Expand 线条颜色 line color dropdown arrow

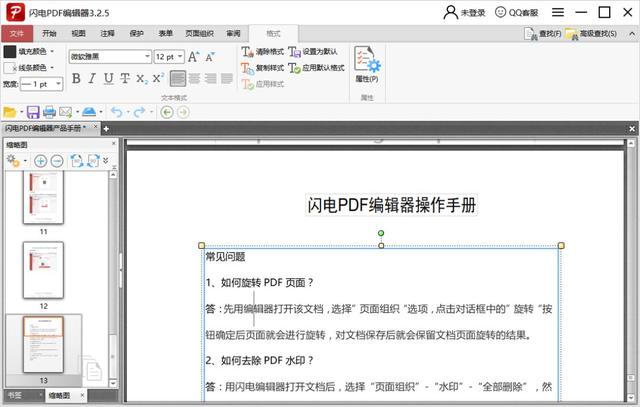click(x=52, y=67)
